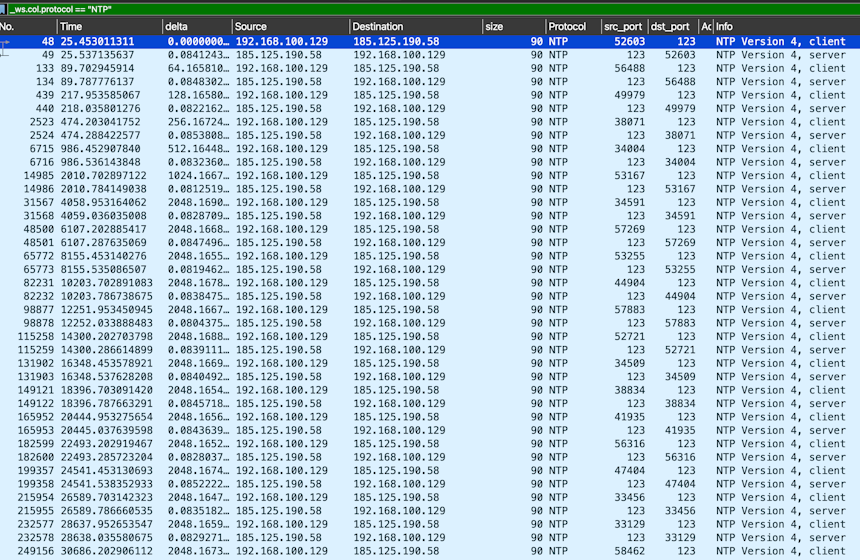The height and width of the screenshot is (560, 860).
Task: Select packet number 133
Action: (x=430, y=68)
